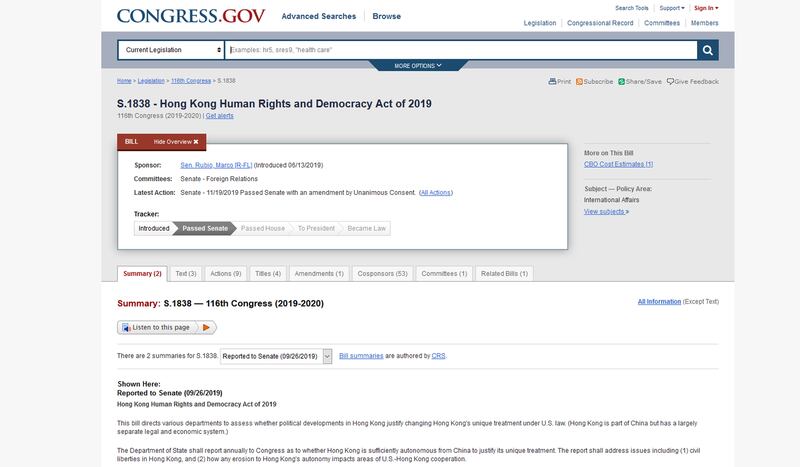The height and width of the screenshot is (467, 800).
Task: Click into the legislation search field
Action: pos(460,49)
